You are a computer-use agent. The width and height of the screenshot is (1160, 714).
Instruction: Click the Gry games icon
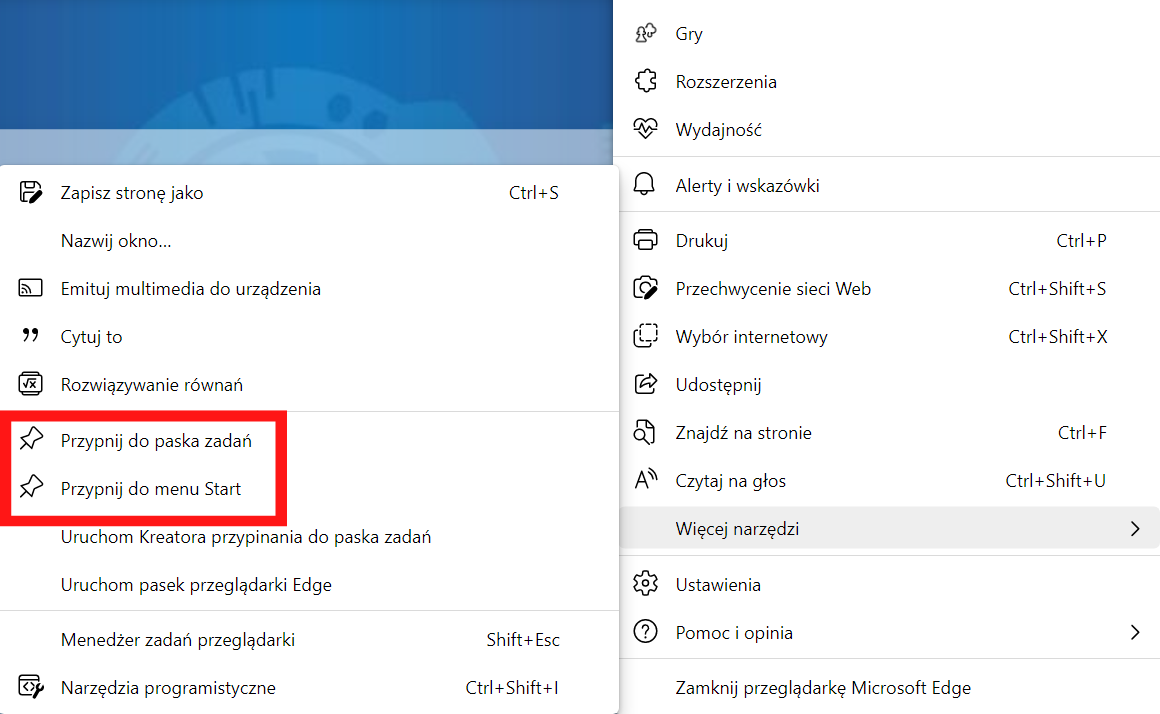pos(645,33)
